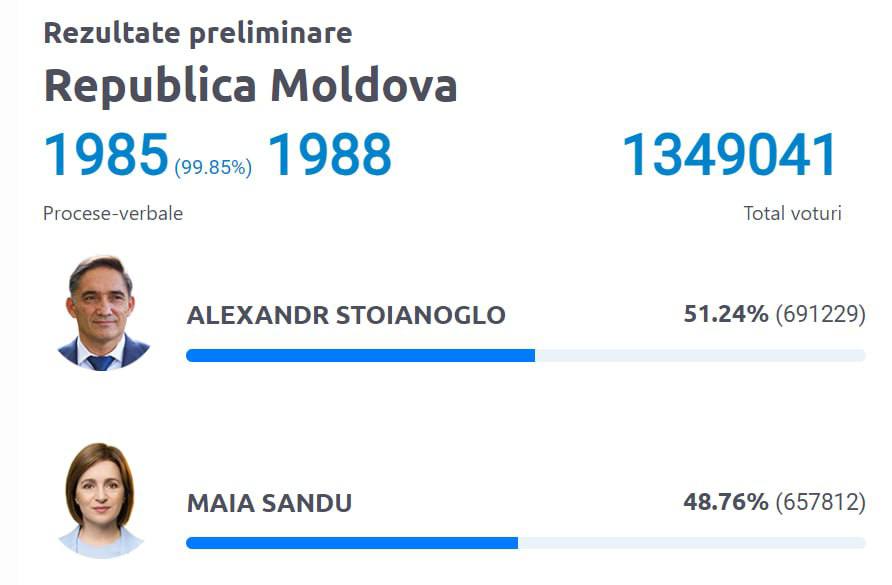Click the 1985 processed reports number
Screen dimensions: 892x585
(x=106, y=156)
